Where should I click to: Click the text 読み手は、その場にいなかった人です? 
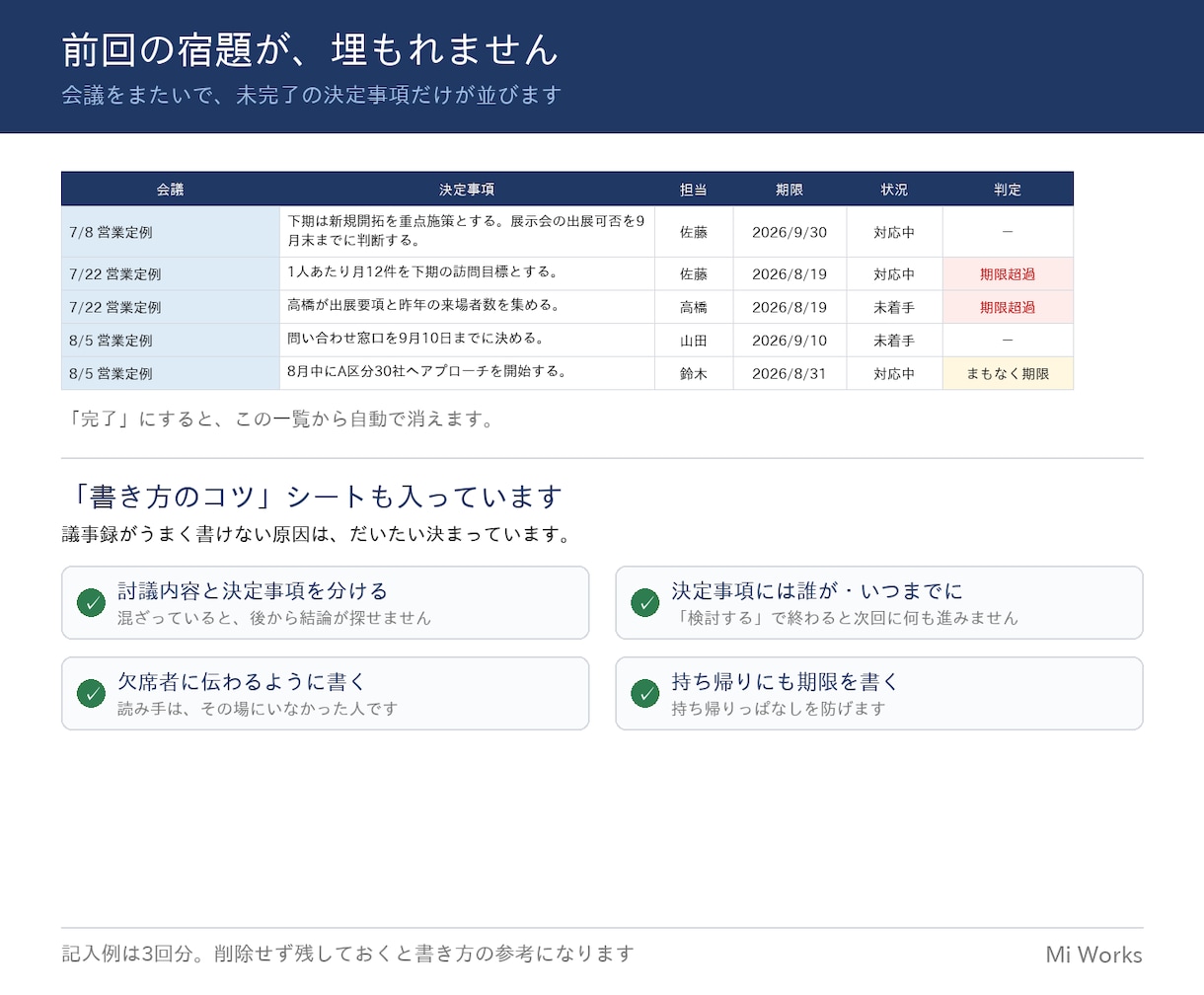point(258,709)
